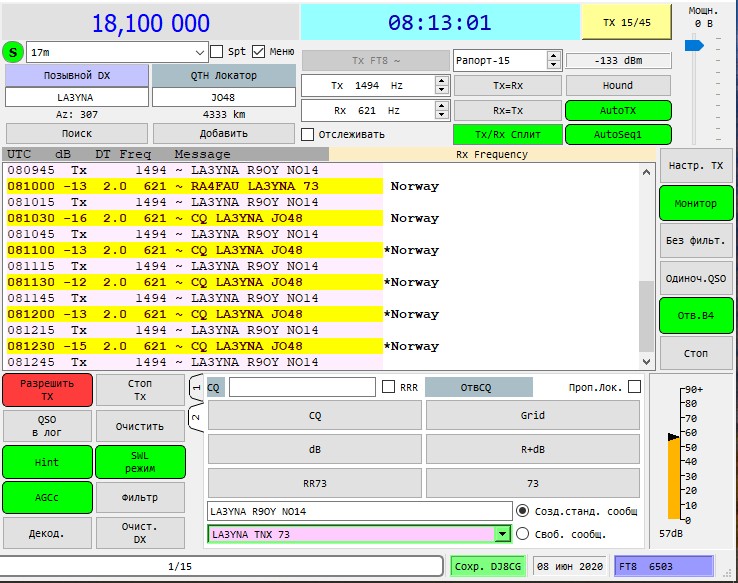The width and height of the screenshot is (738, 583).
Task: Select tab 2 of the message panel
Action: (x=196, y=417)
